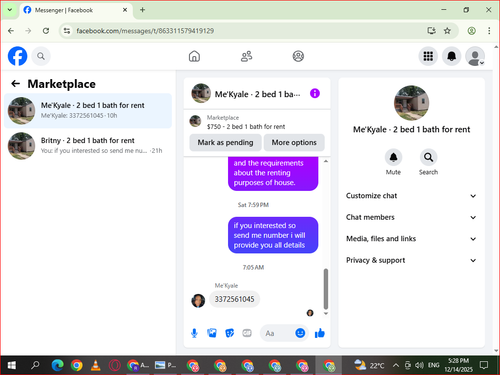
Task: Go to Home feed icon
Action: pyautogui.click(x=194, y=56)
